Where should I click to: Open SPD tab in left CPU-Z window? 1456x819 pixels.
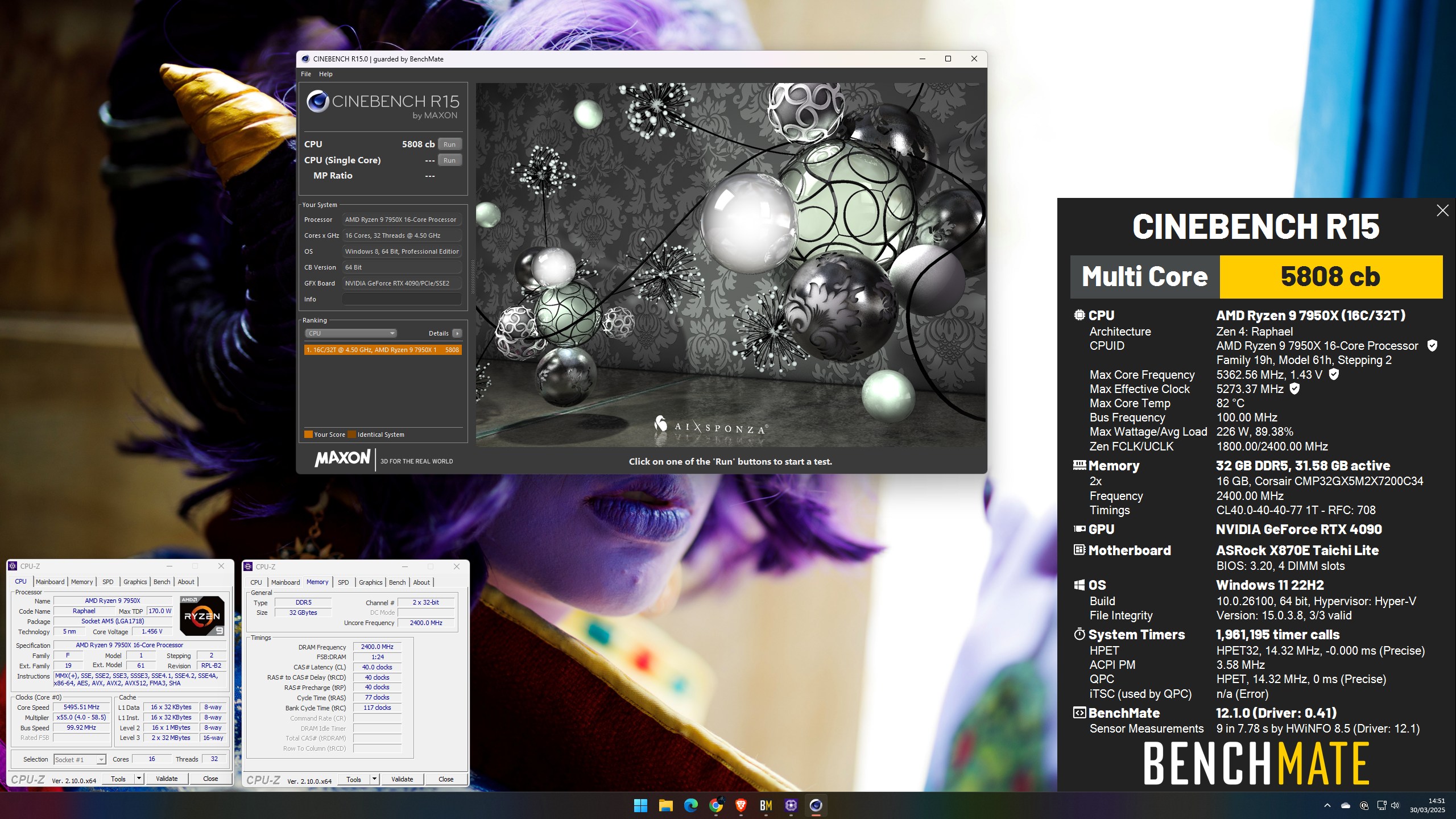point(108,582)
